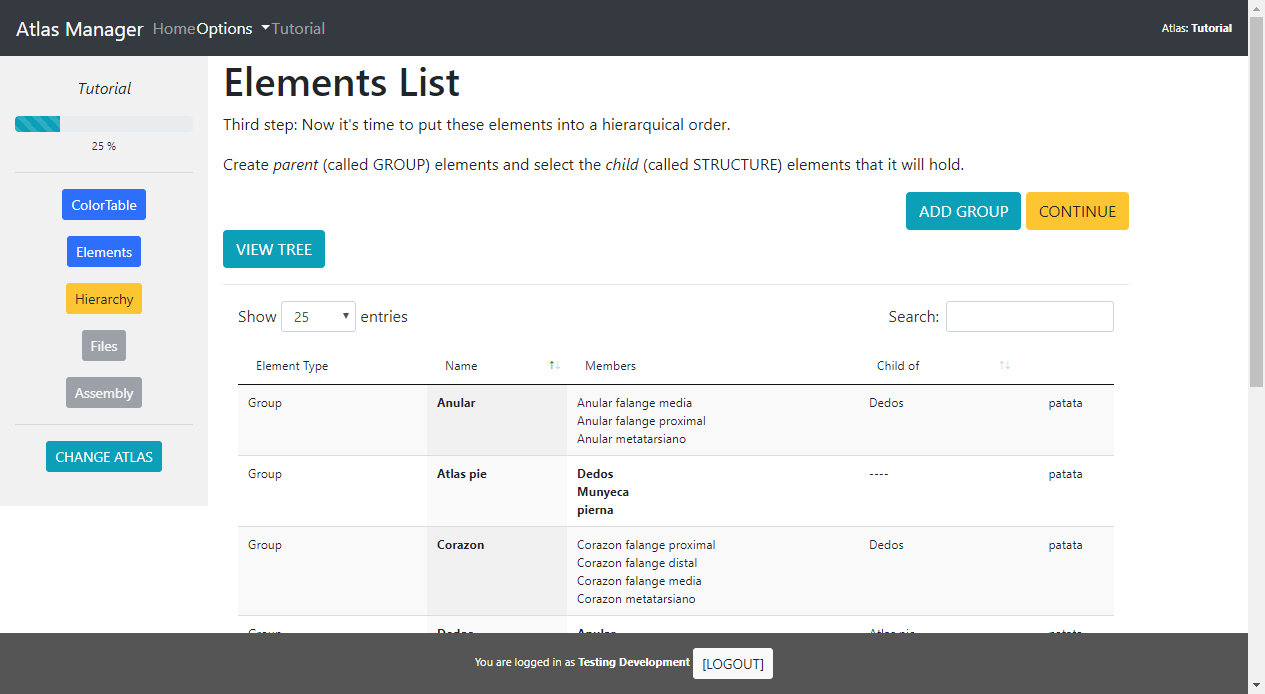Sort table by Name column arrows
The width and height of the screenshot is (1265, 694).
click(x=554, y=366)
